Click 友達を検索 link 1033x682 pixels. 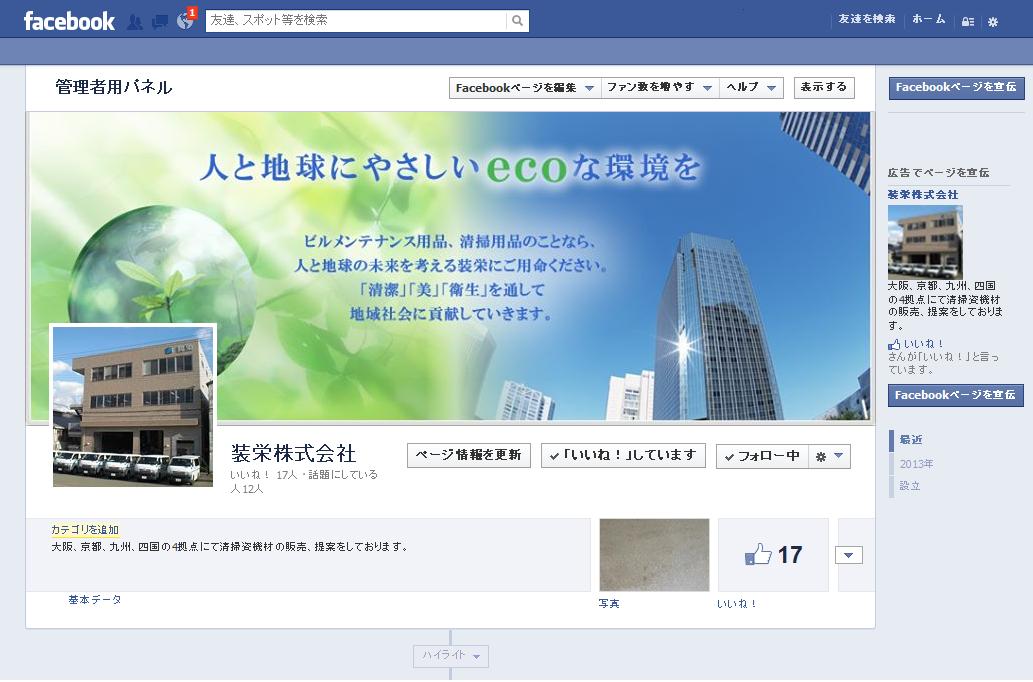tap(866, 19)
